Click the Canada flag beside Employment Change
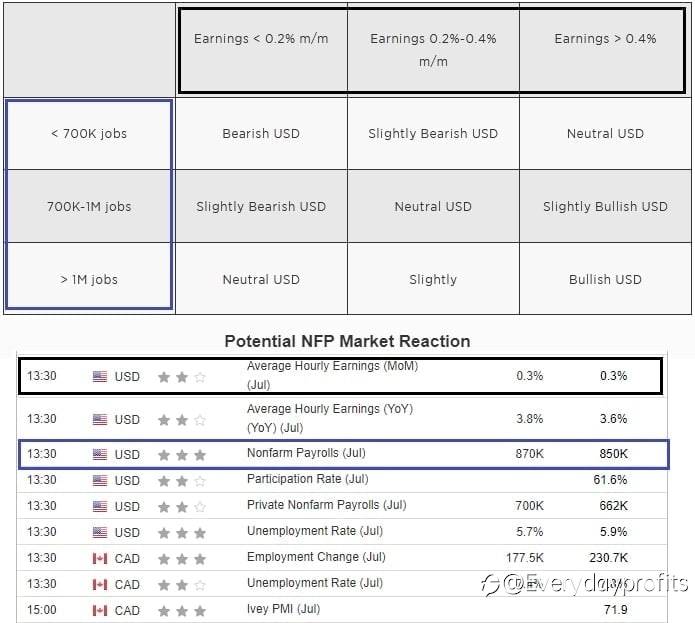The image size is (695, 623). pos(100,558)
